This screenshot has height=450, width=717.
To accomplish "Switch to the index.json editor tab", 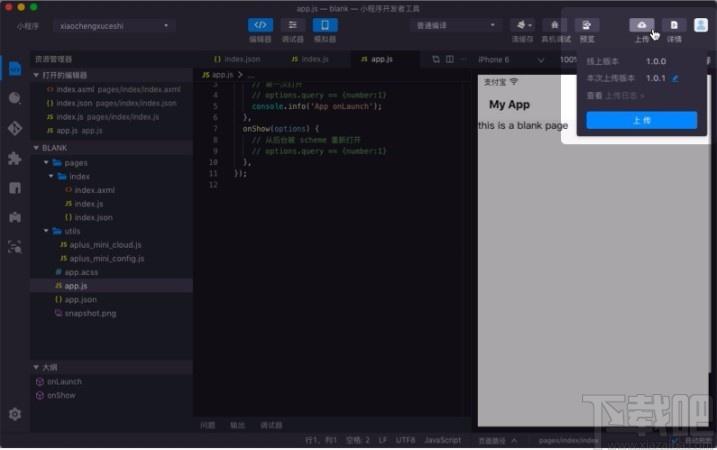I will (x=237, y=59).
